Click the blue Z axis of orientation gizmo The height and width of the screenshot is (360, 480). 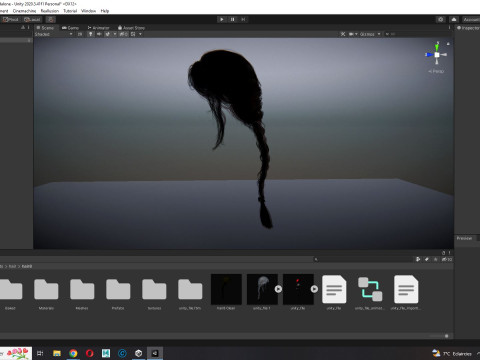click(429, 54)
